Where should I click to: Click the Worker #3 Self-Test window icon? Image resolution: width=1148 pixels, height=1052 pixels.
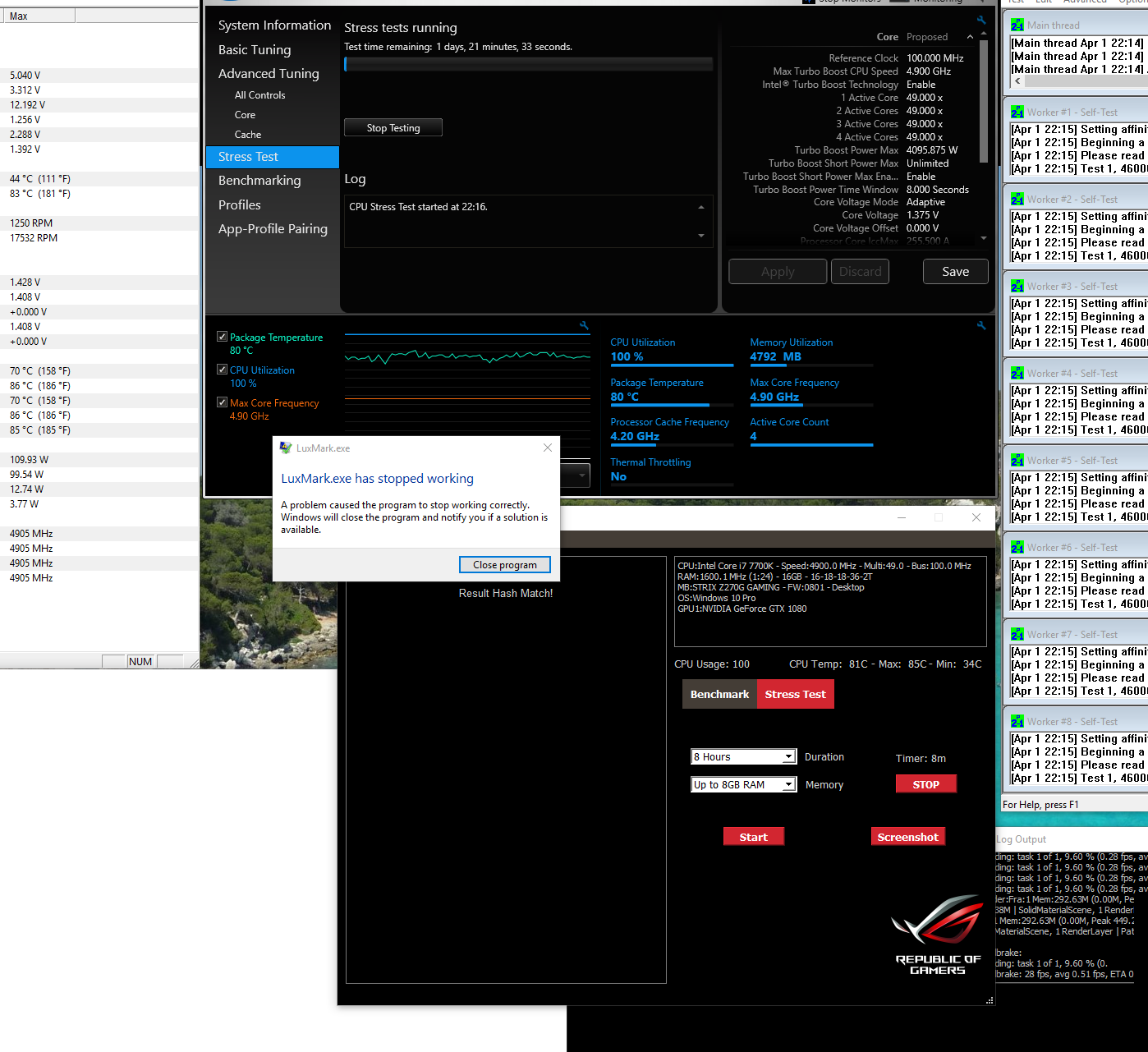tap(1017, 287)
